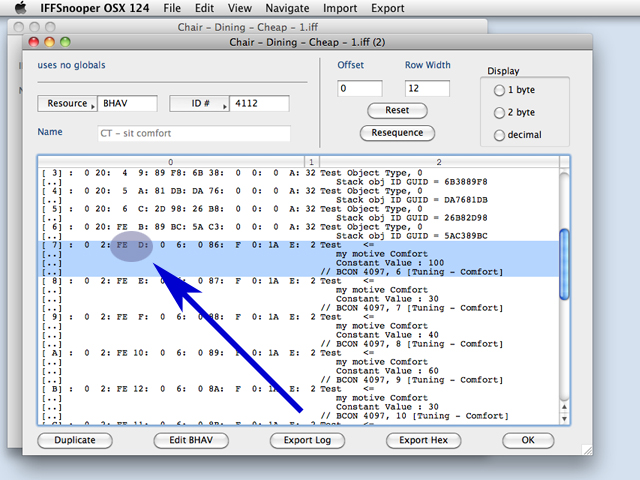
Task: Open the Apple menu
Action: point(18,8)
